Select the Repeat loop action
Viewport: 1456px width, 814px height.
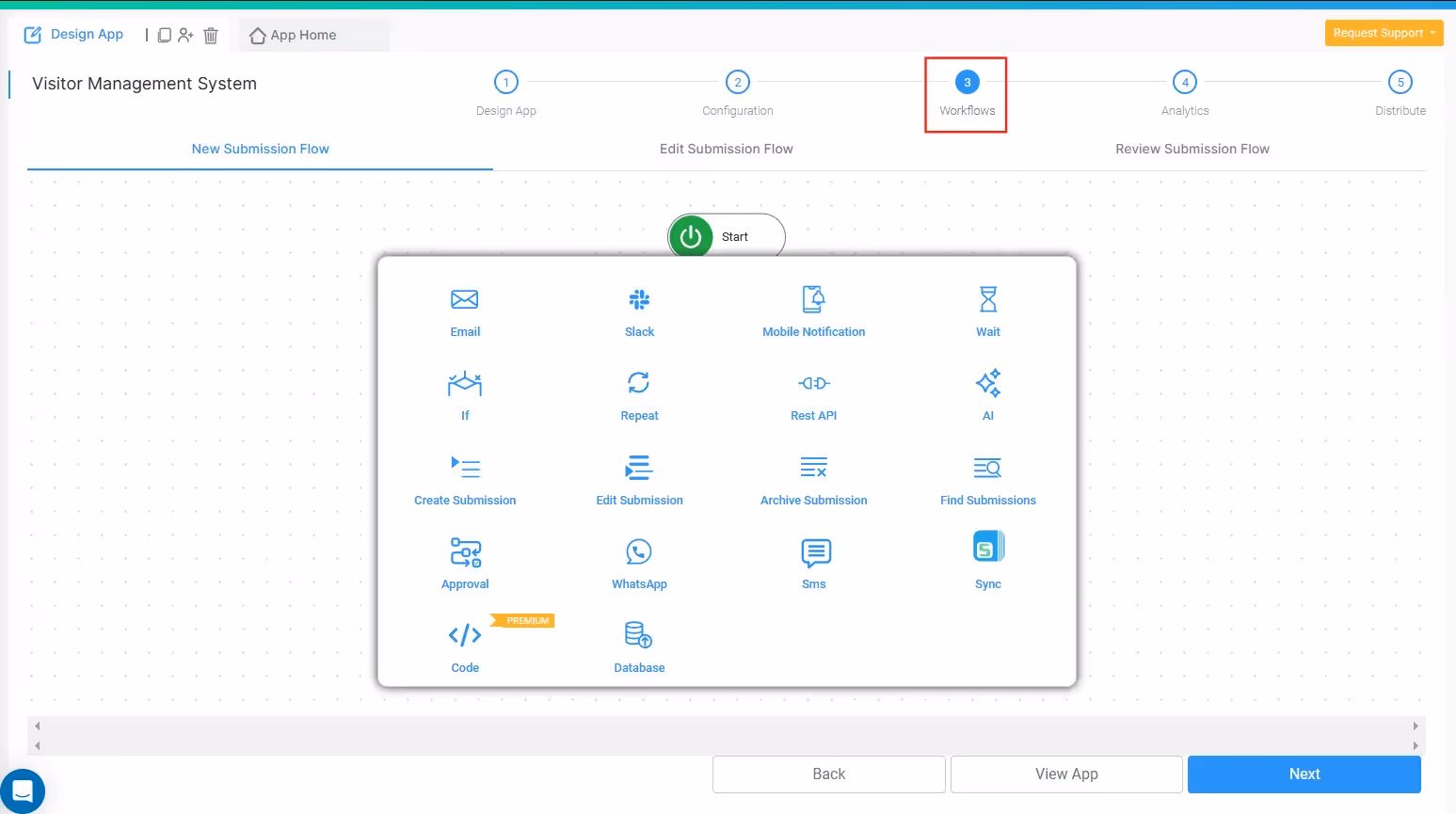coord(639,395)
